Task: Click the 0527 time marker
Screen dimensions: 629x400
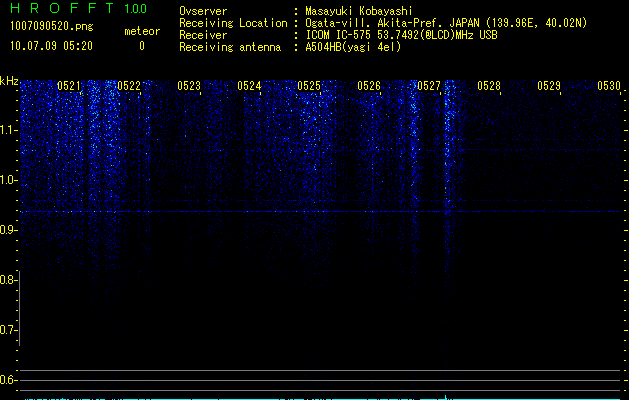Action: [429, 86]
